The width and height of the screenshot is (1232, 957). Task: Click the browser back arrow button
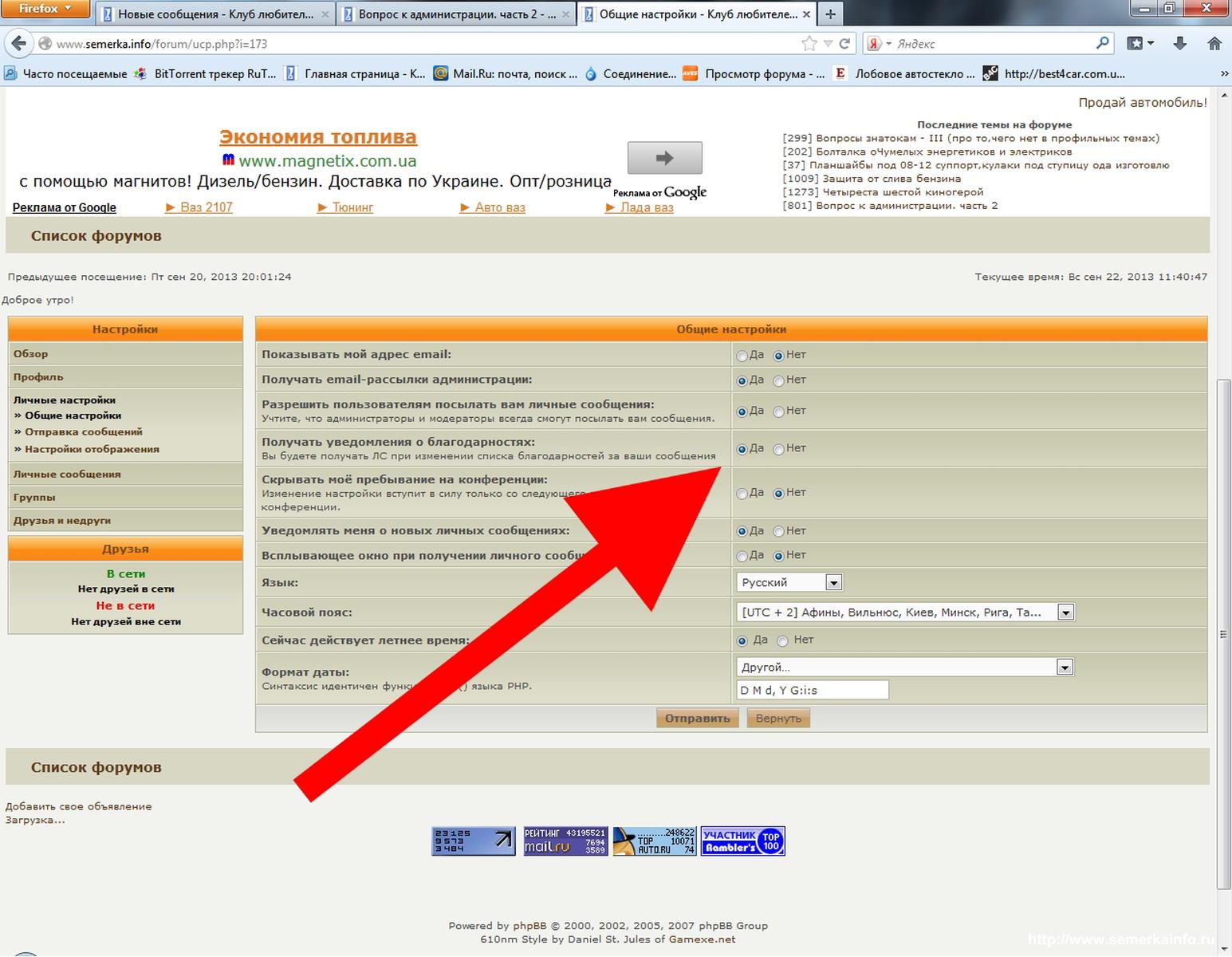(x=19, y=44)
